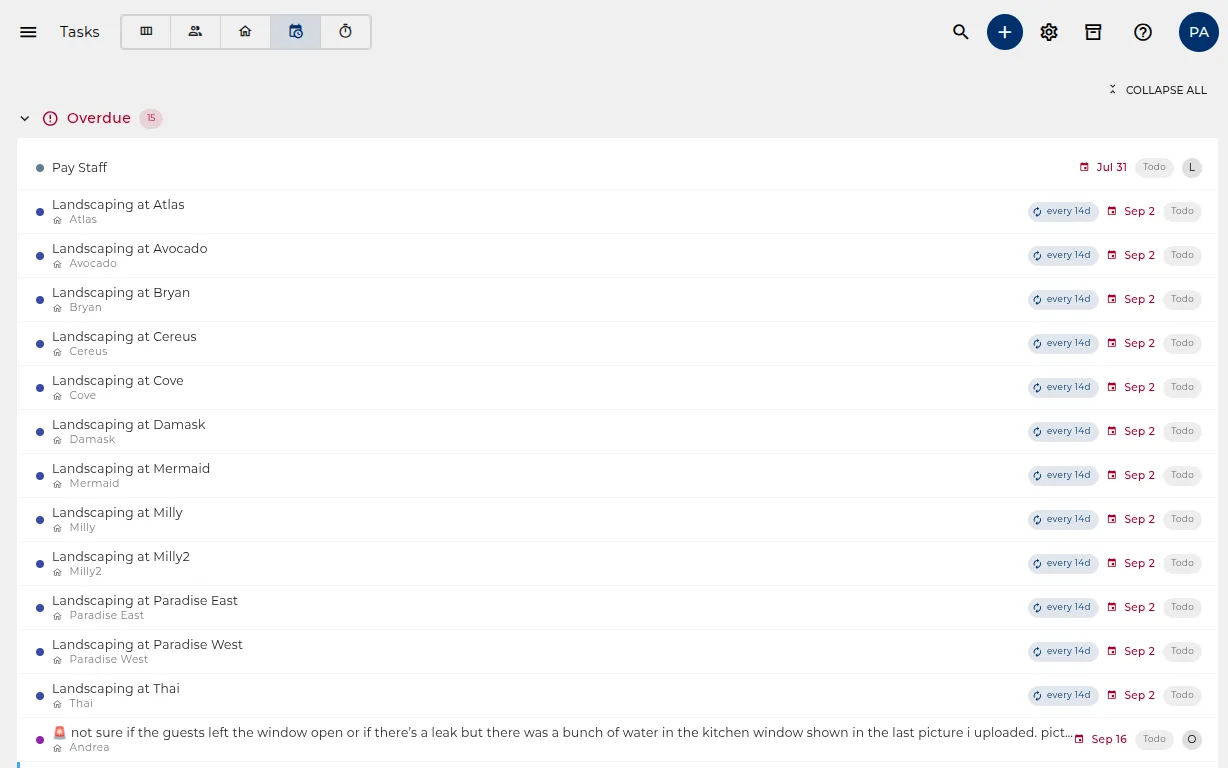Open settings gear
The height and width of the screenshot is (768, 1228).
coord(1049,32)
